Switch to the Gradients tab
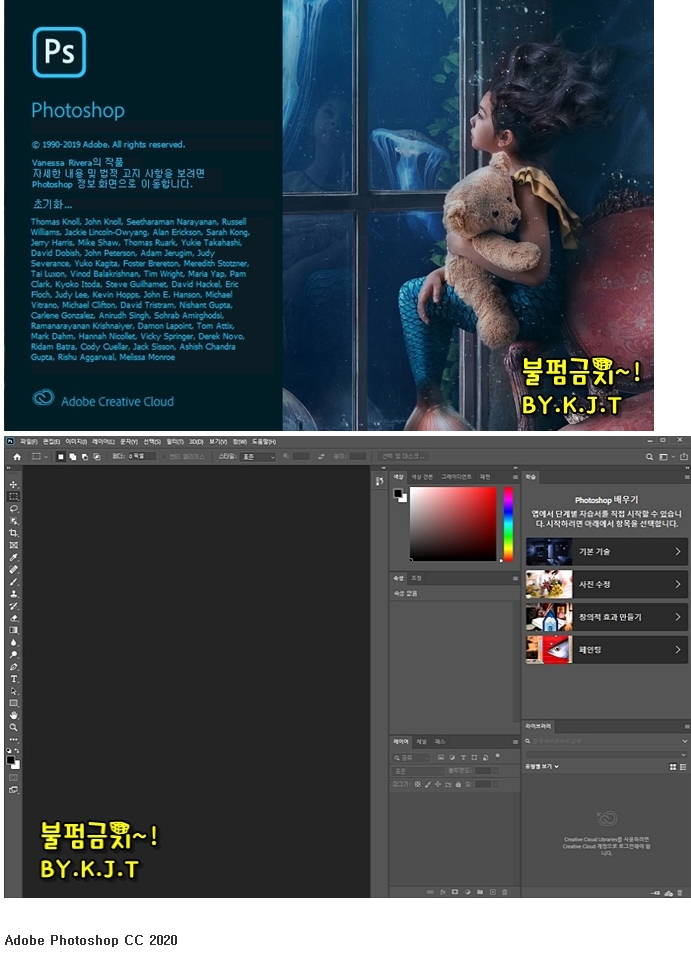This screenshot has height=955, width=691. [457, 477]
